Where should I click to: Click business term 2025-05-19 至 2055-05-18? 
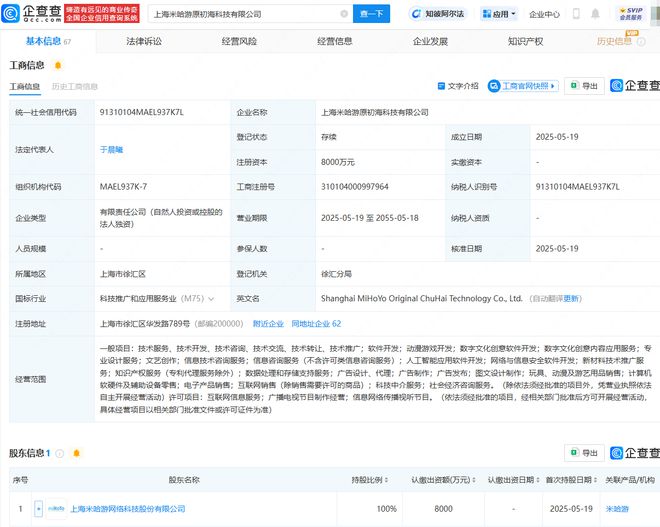click(370, 218)
